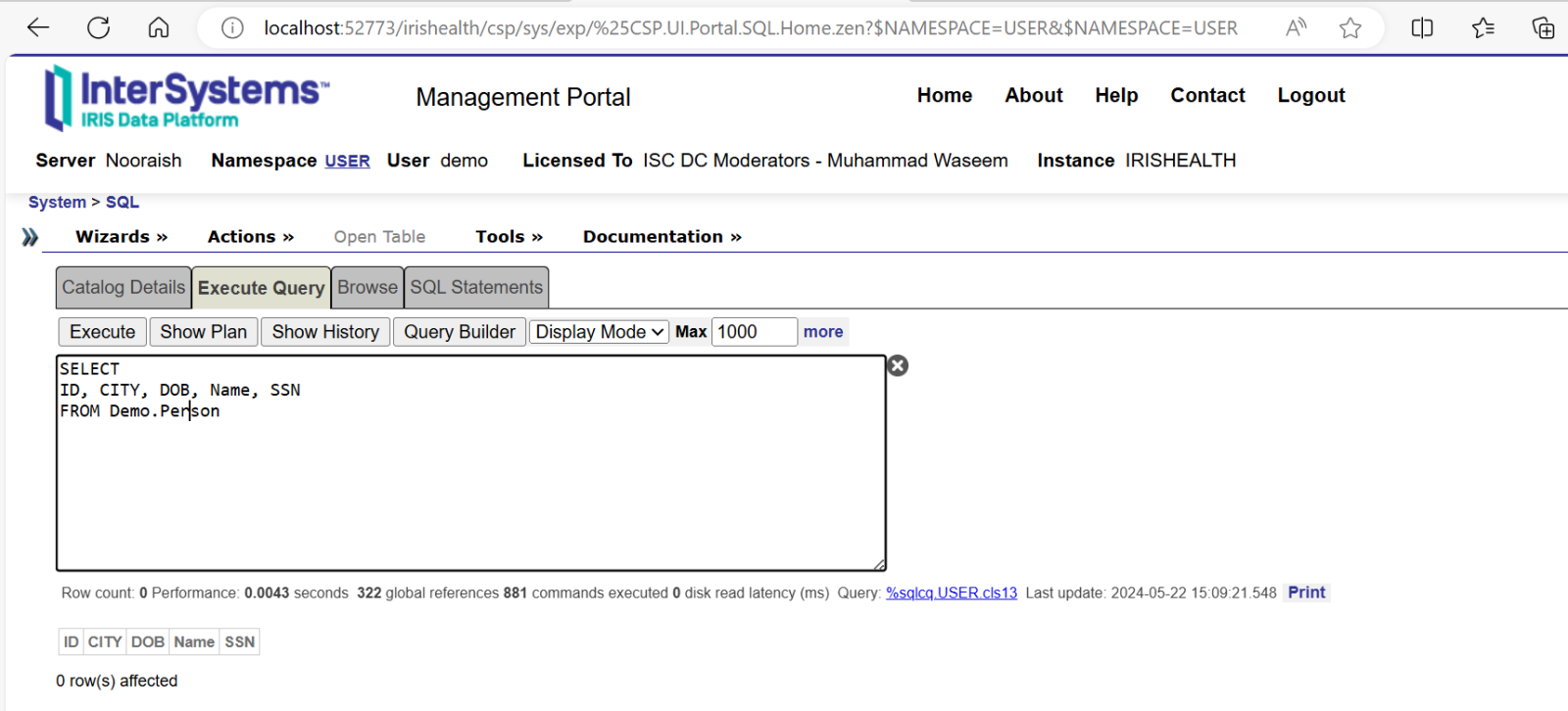Click the site information icon in address bar
Image resolution: width=1568 pixels, height=711 pixels.
[232, 28]
